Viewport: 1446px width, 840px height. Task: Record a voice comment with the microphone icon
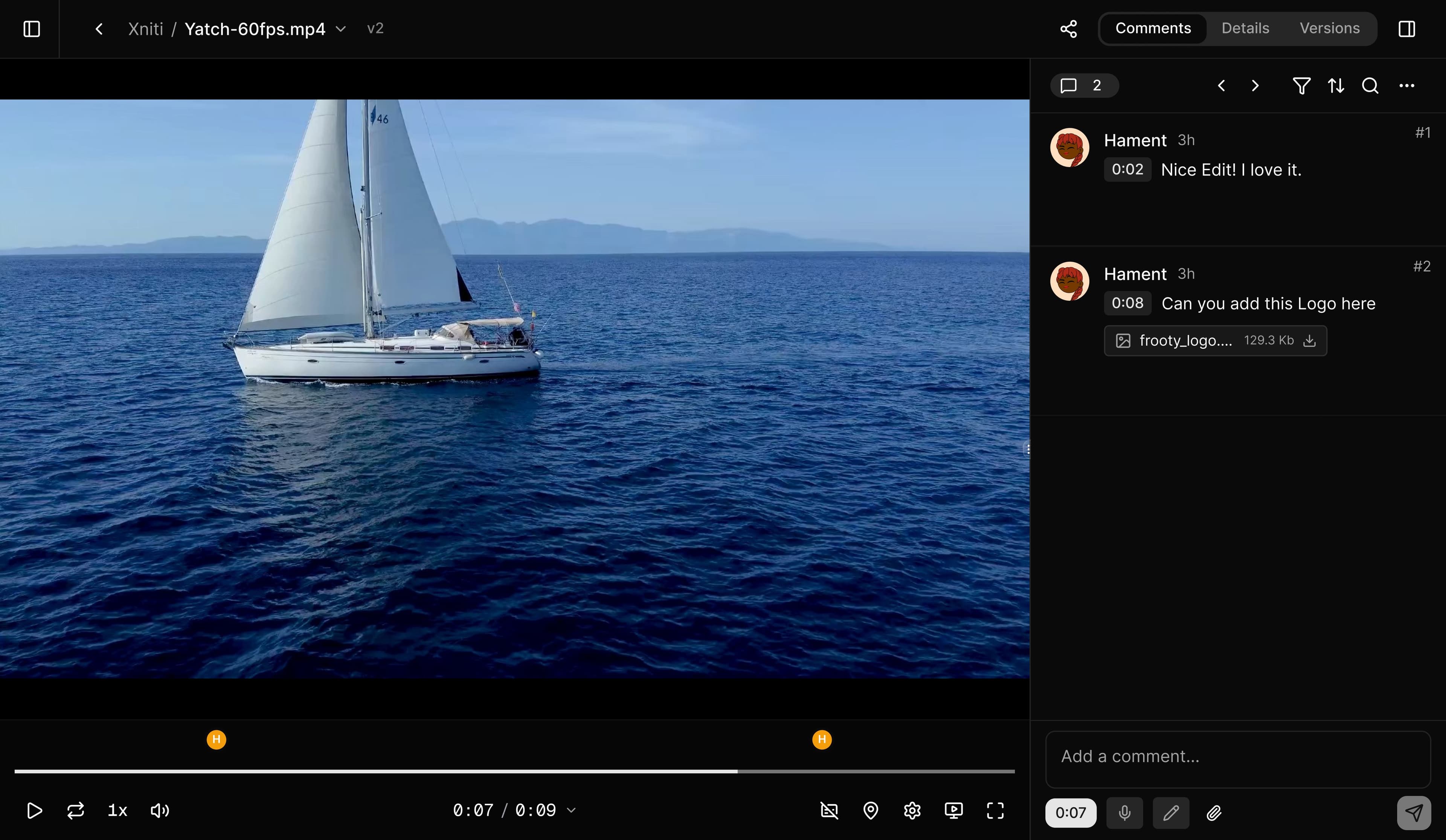(1124, 813)
